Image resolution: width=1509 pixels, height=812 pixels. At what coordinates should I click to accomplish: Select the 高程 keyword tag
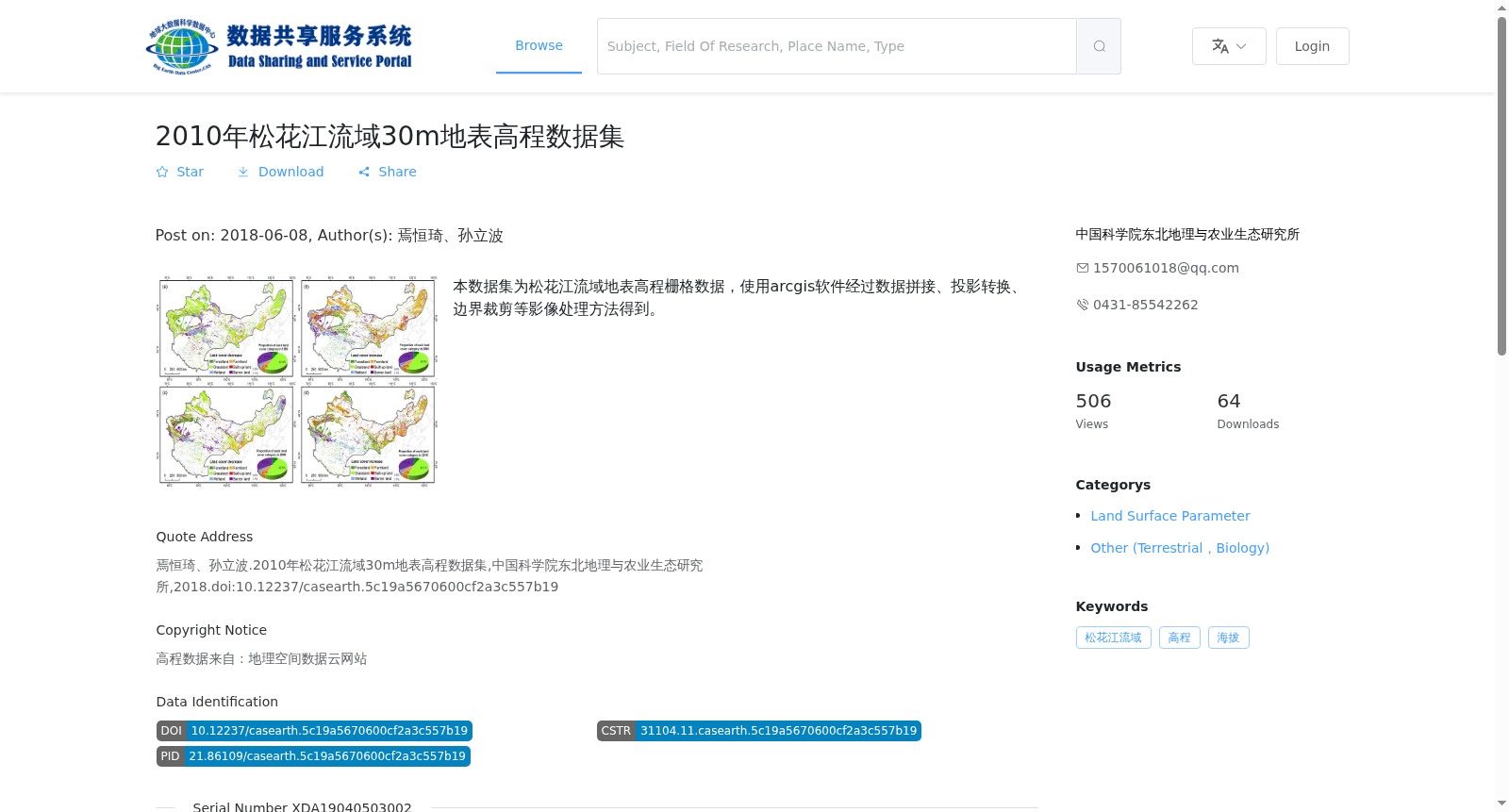pyautogui.click(x=1179, y=638)
